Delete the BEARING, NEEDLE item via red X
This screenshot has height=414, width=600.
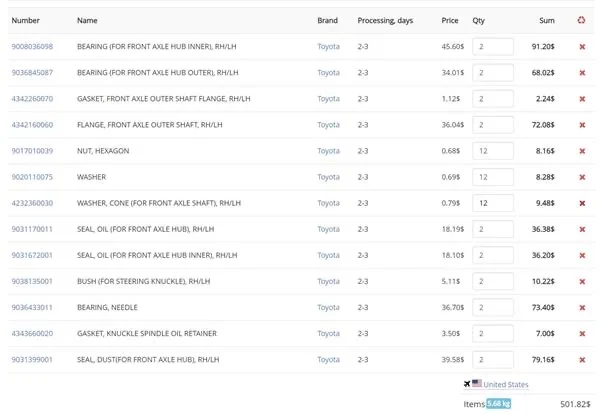(582, 307)
